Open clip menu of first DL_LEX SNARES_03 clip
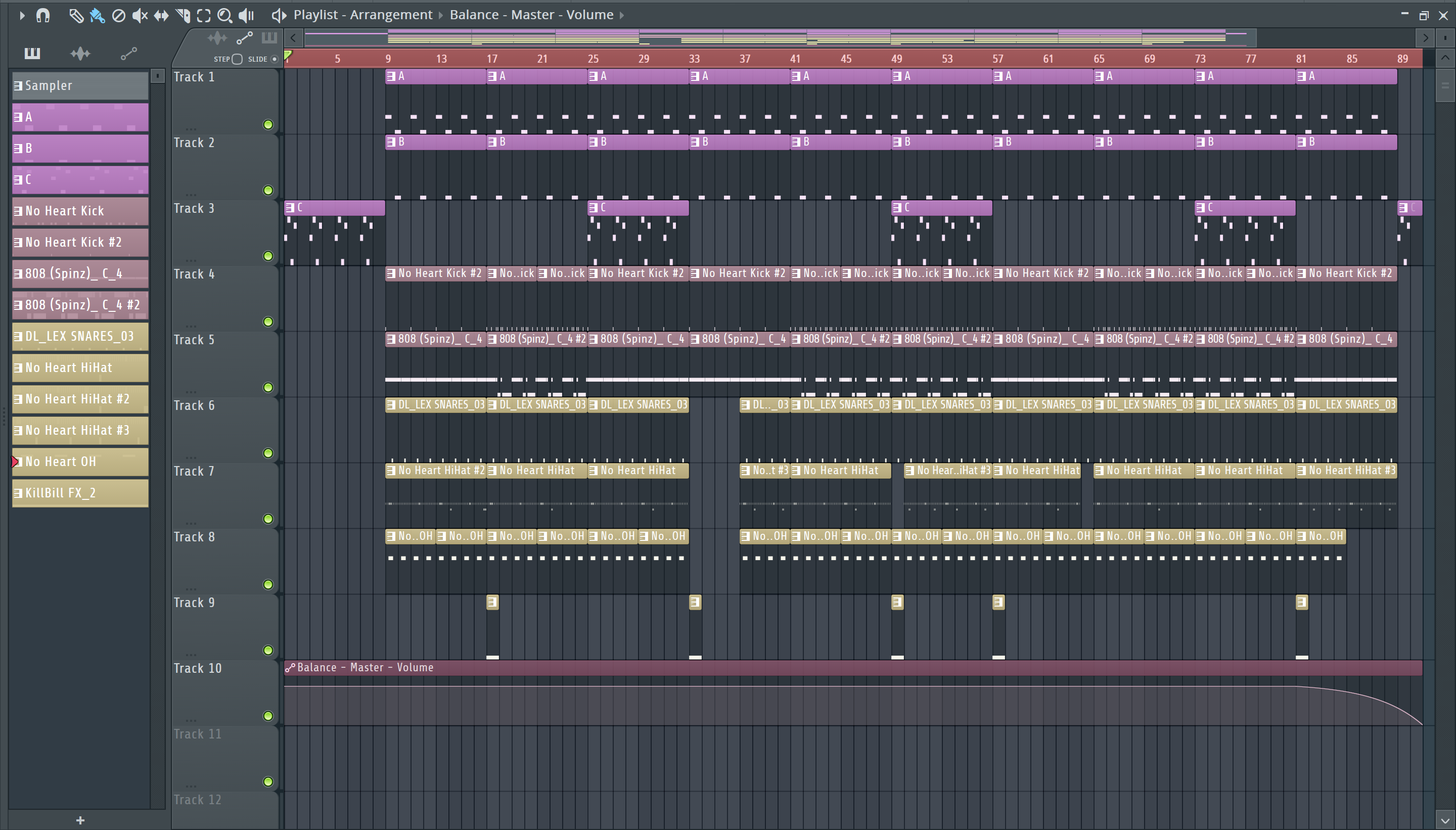The height and width of the screenshot is (830, 1456). pyautogui.click(x=391, y=405)
